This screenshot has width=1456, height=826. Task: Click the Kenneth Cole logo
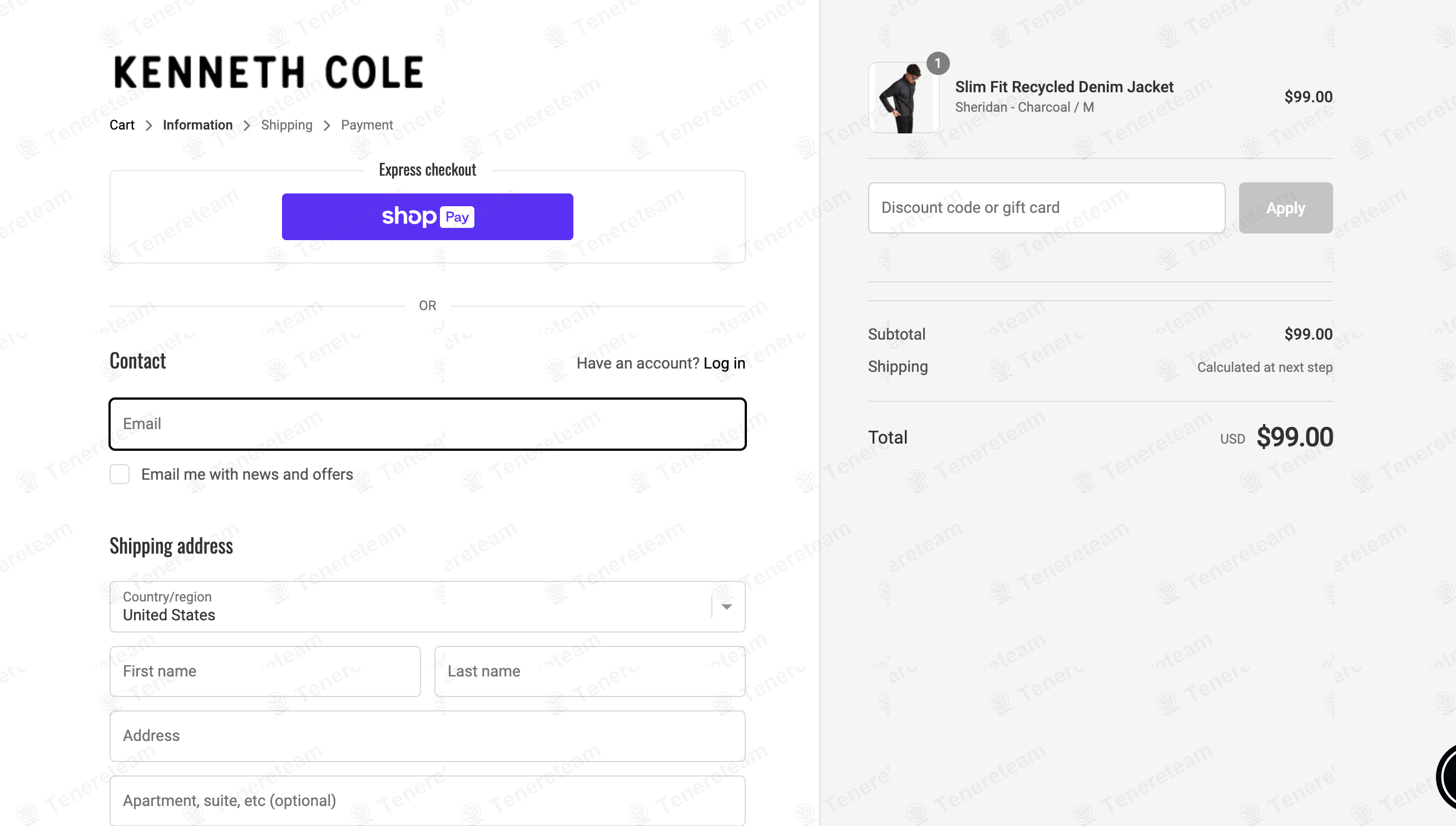(x=269, y=72)
